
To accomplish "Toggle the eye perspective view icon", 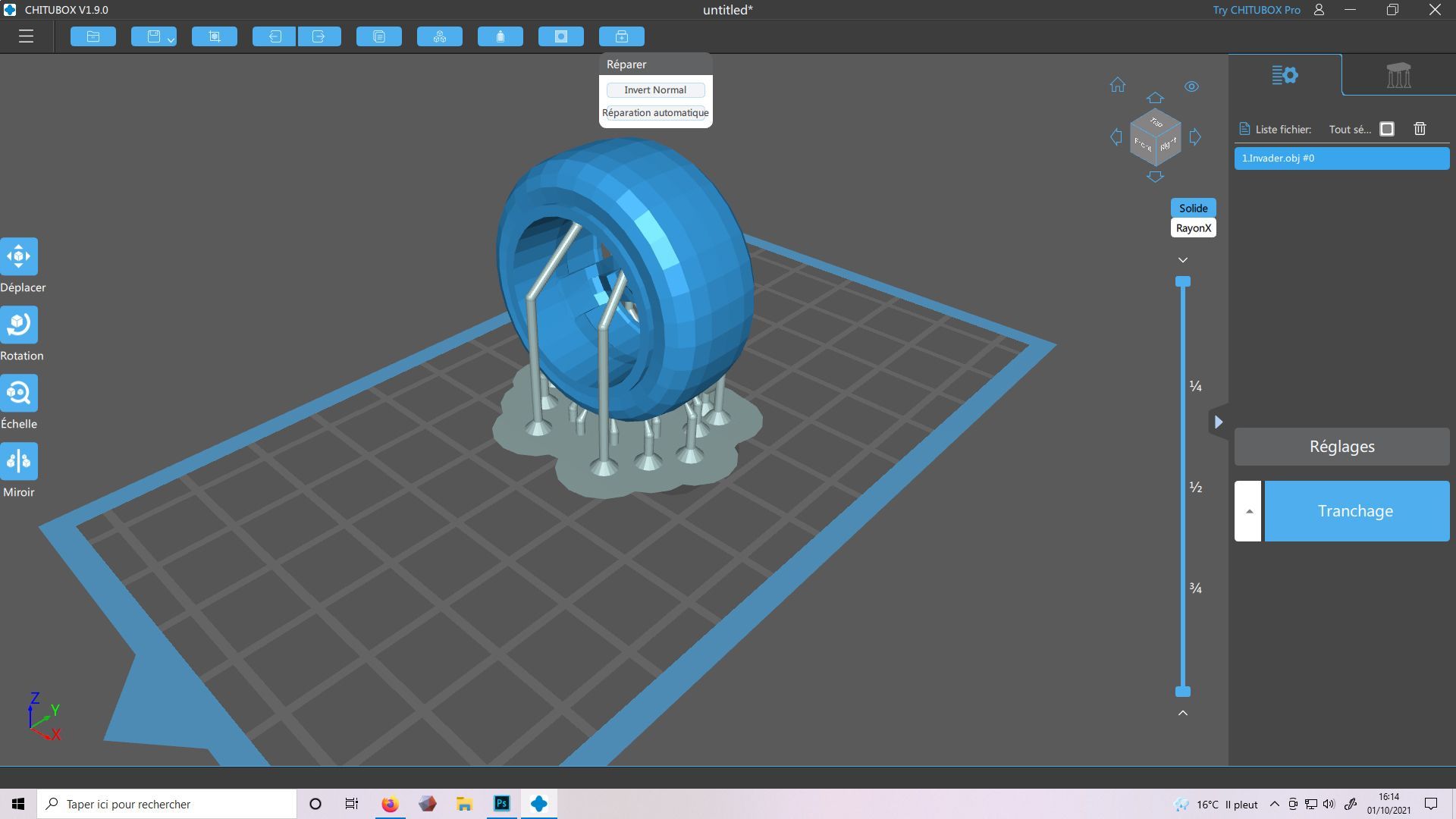I will pyautogui.click(x=1191, y=86).
